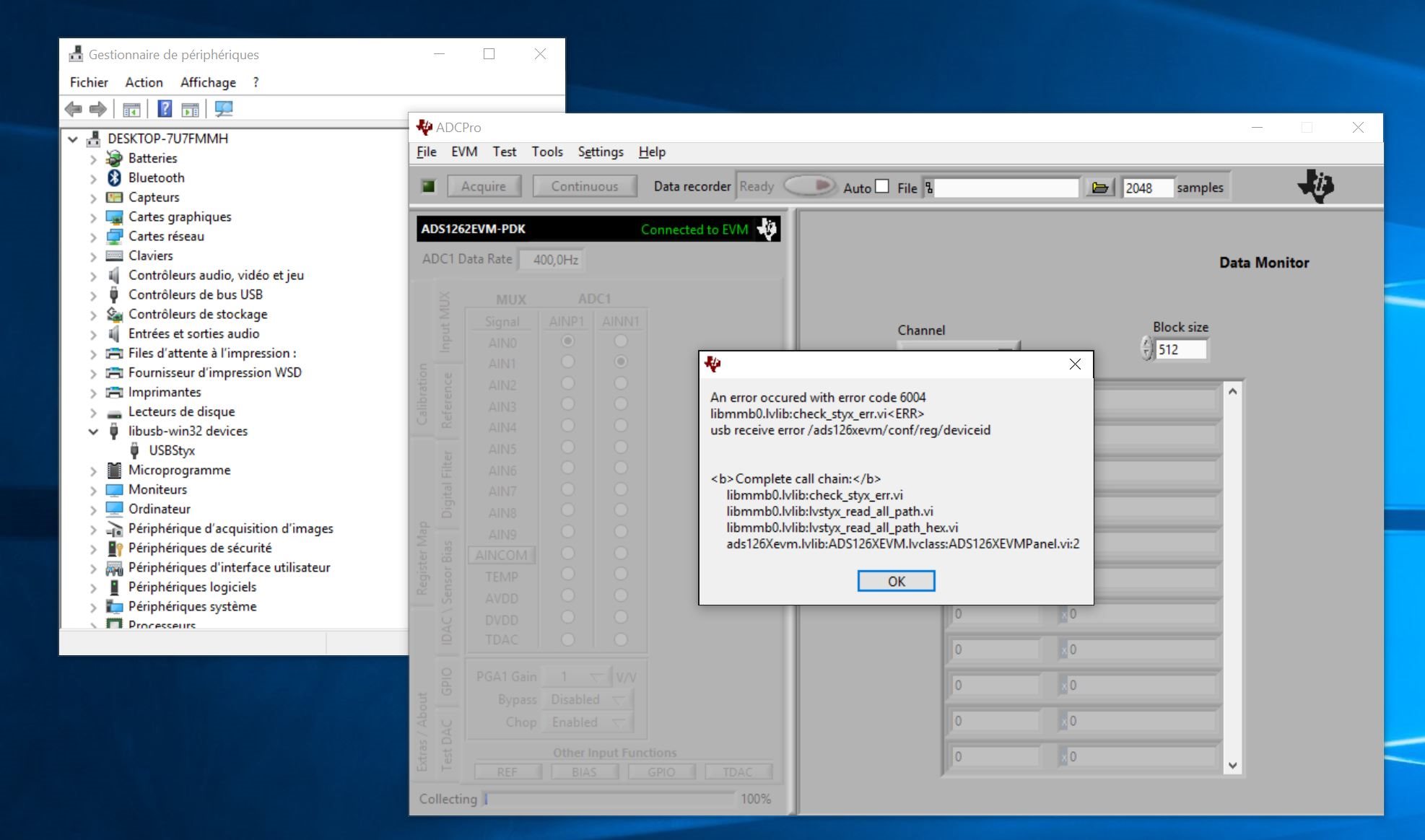Select AINP1 radio button for AIN2

(568, 383)
